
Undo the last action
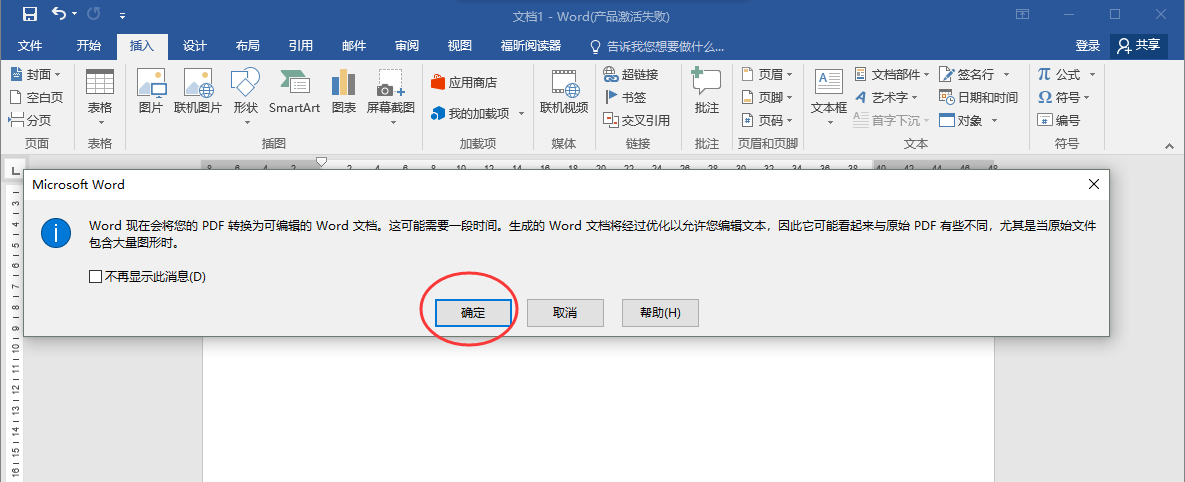click(60, 14)
